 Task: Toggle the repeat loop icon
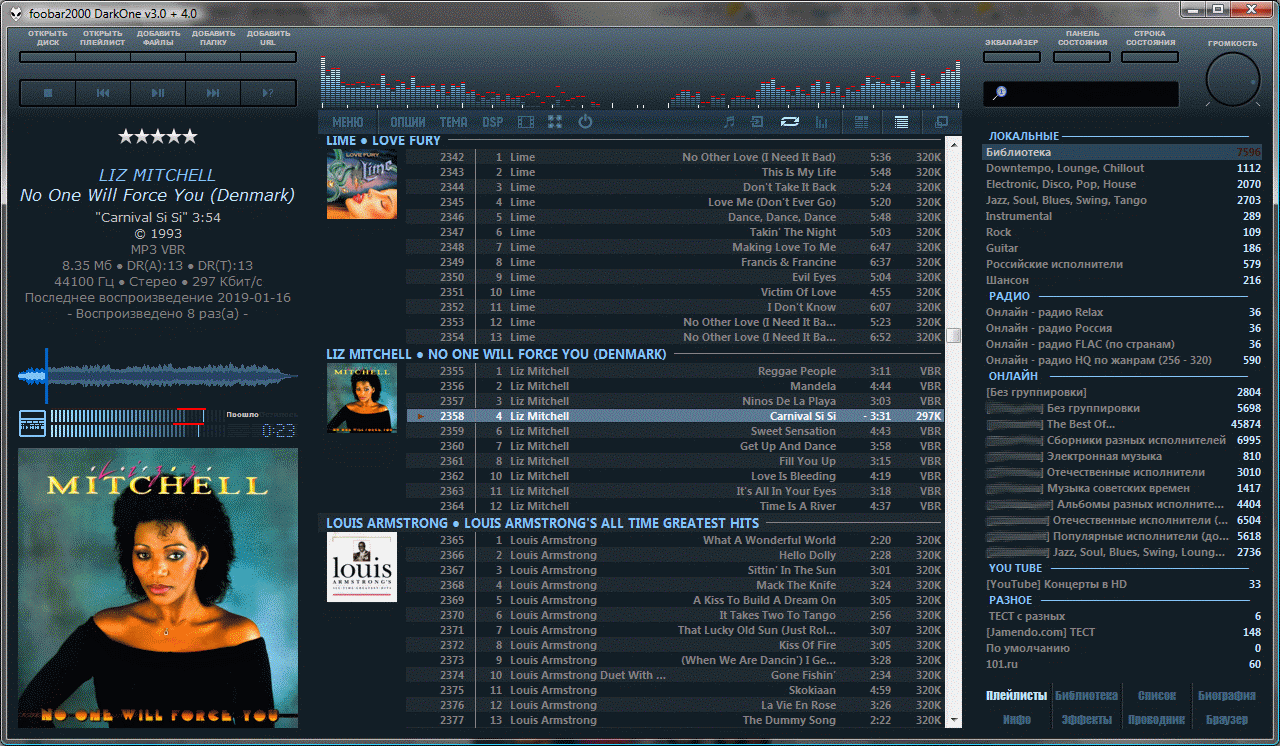(x=790, y=122)
